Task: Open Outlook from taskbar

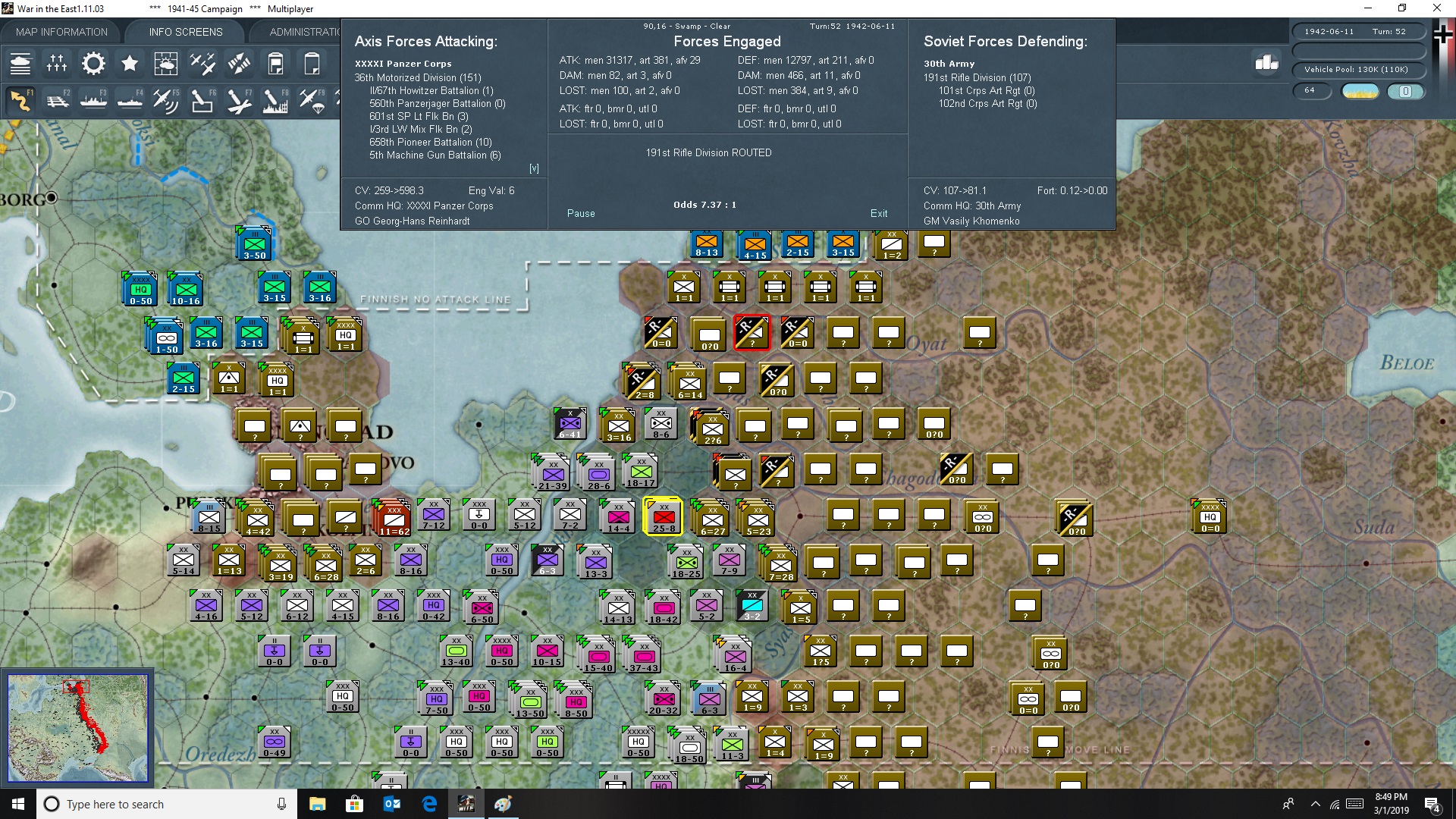Action: [391, 804]
